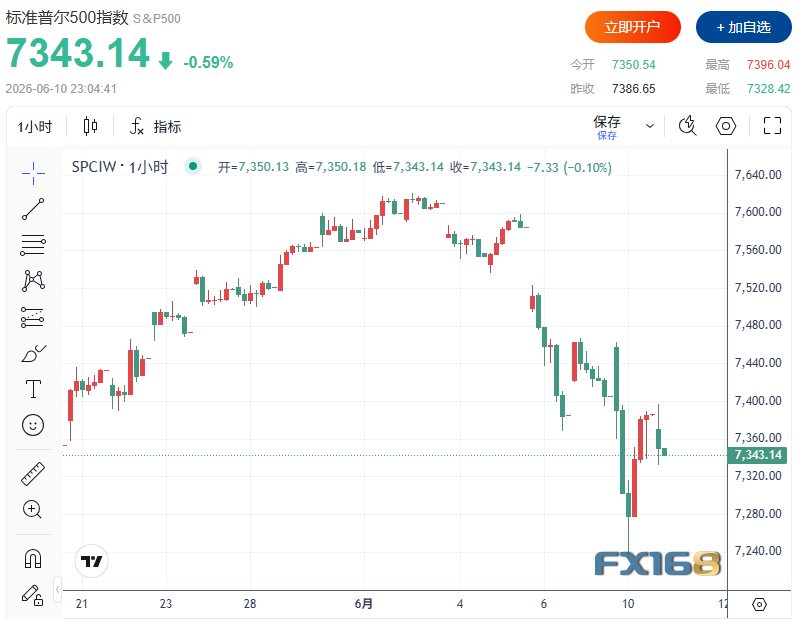Image resolution: width=798 pixels, height=619 pixels.
Task: Open the candlestick chart type menu
Action: pos(90,126)
